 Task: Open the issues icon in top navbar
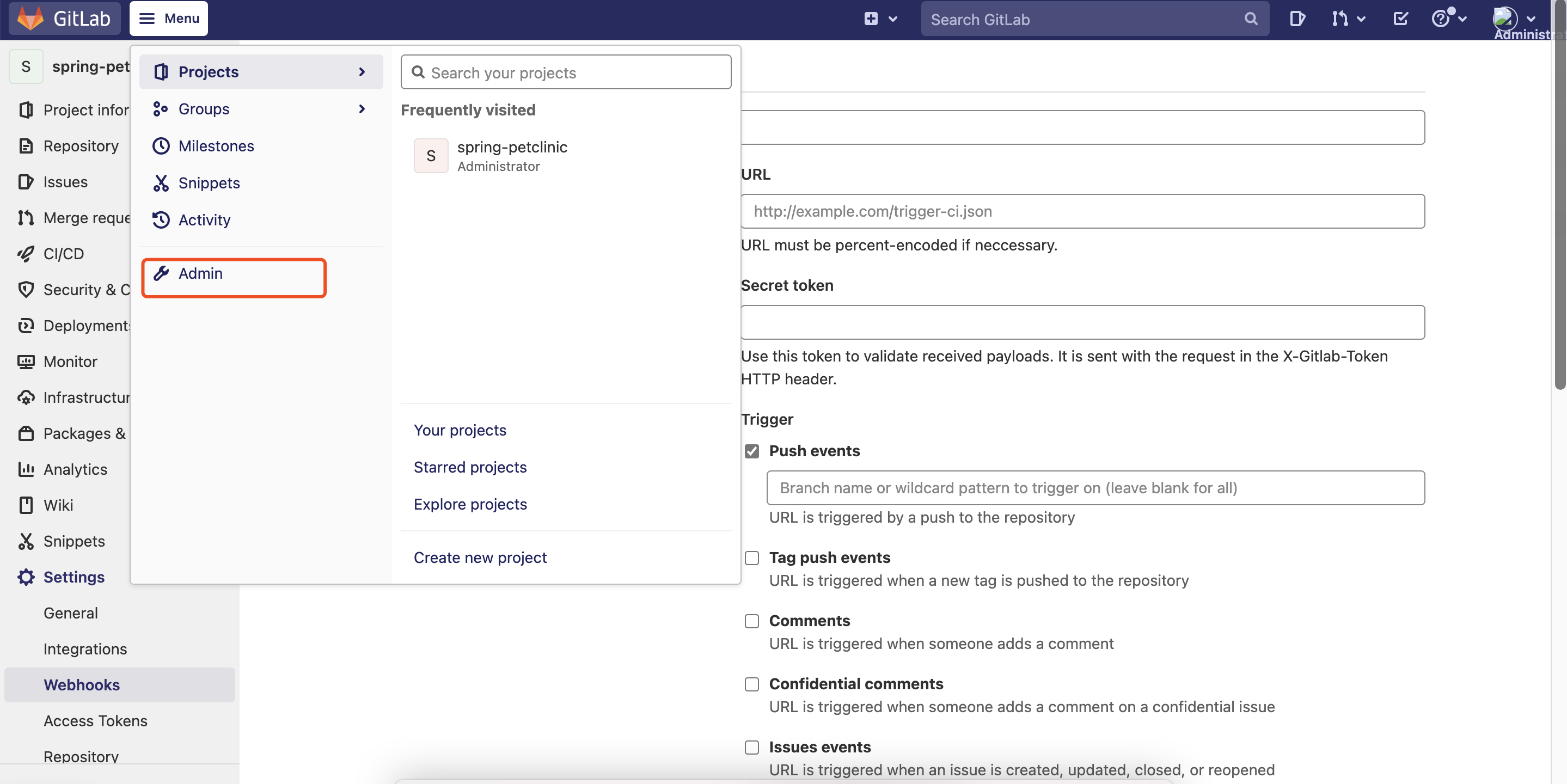1297,19
